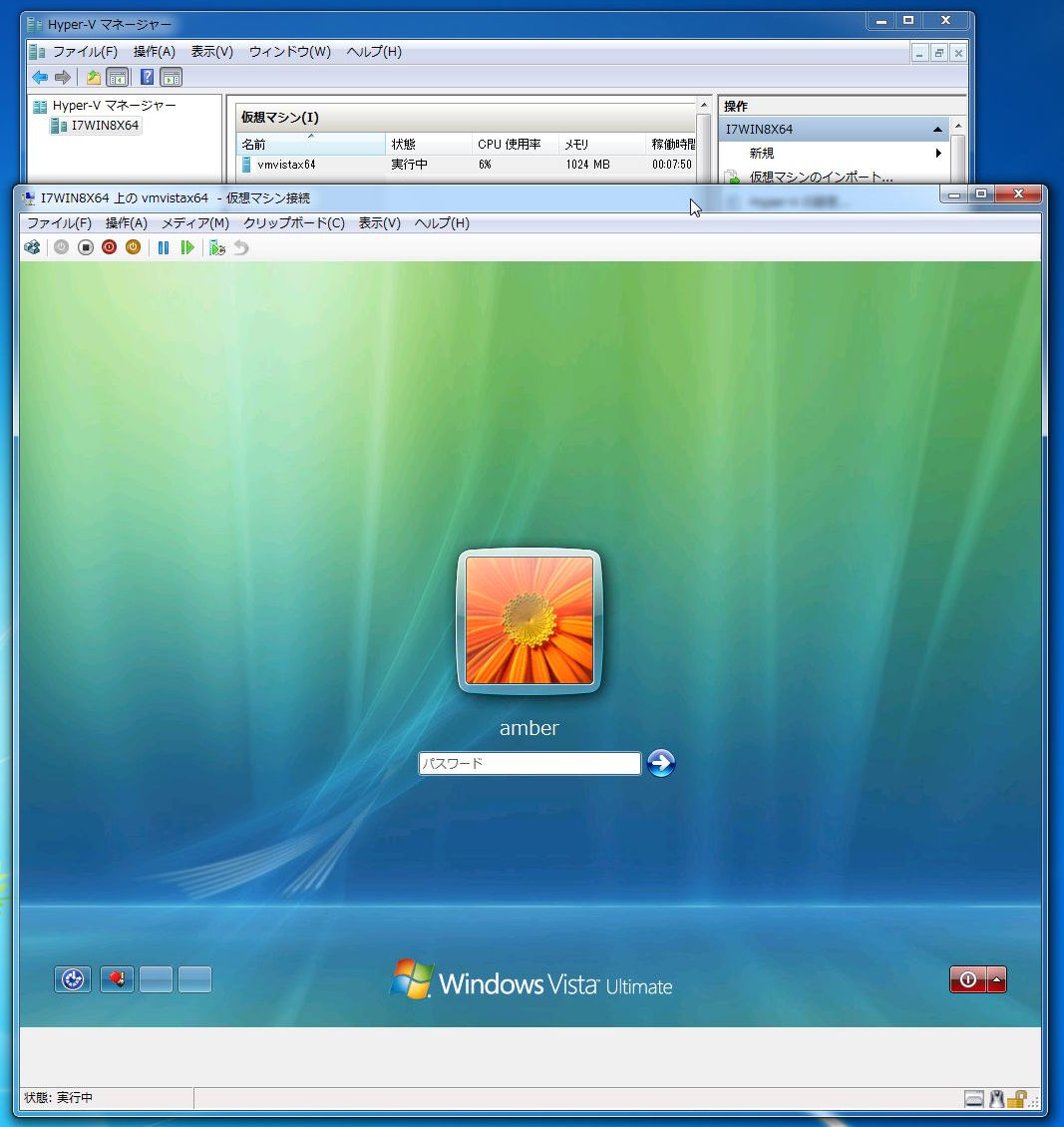
Task: Click the Import Virtual Machine icon in the Actions pane
Action: coord(731,177)
